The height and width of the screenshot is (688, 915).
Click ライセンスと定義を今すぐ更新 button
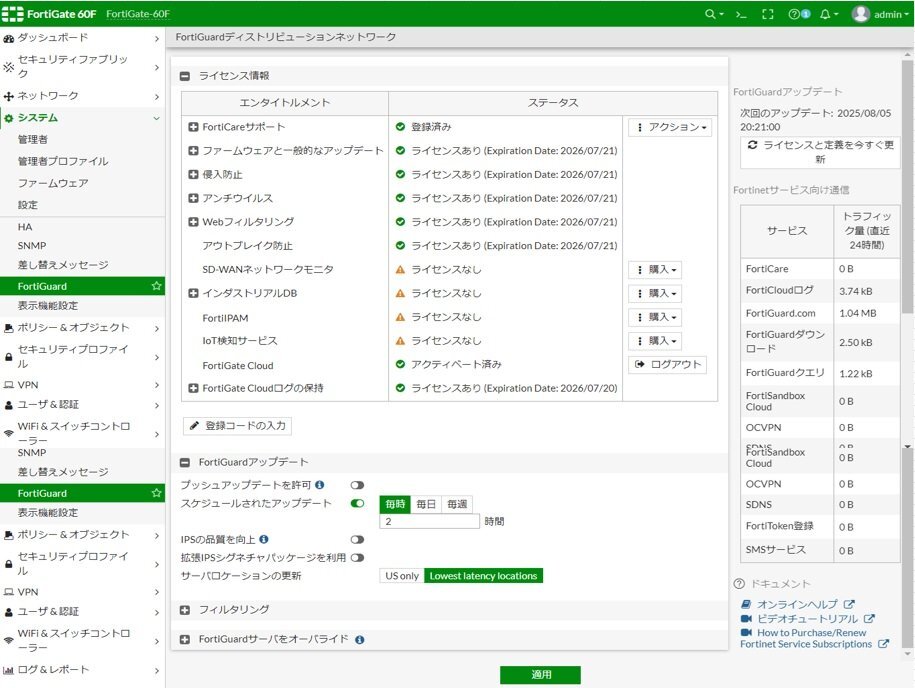[x=820, y=152]
